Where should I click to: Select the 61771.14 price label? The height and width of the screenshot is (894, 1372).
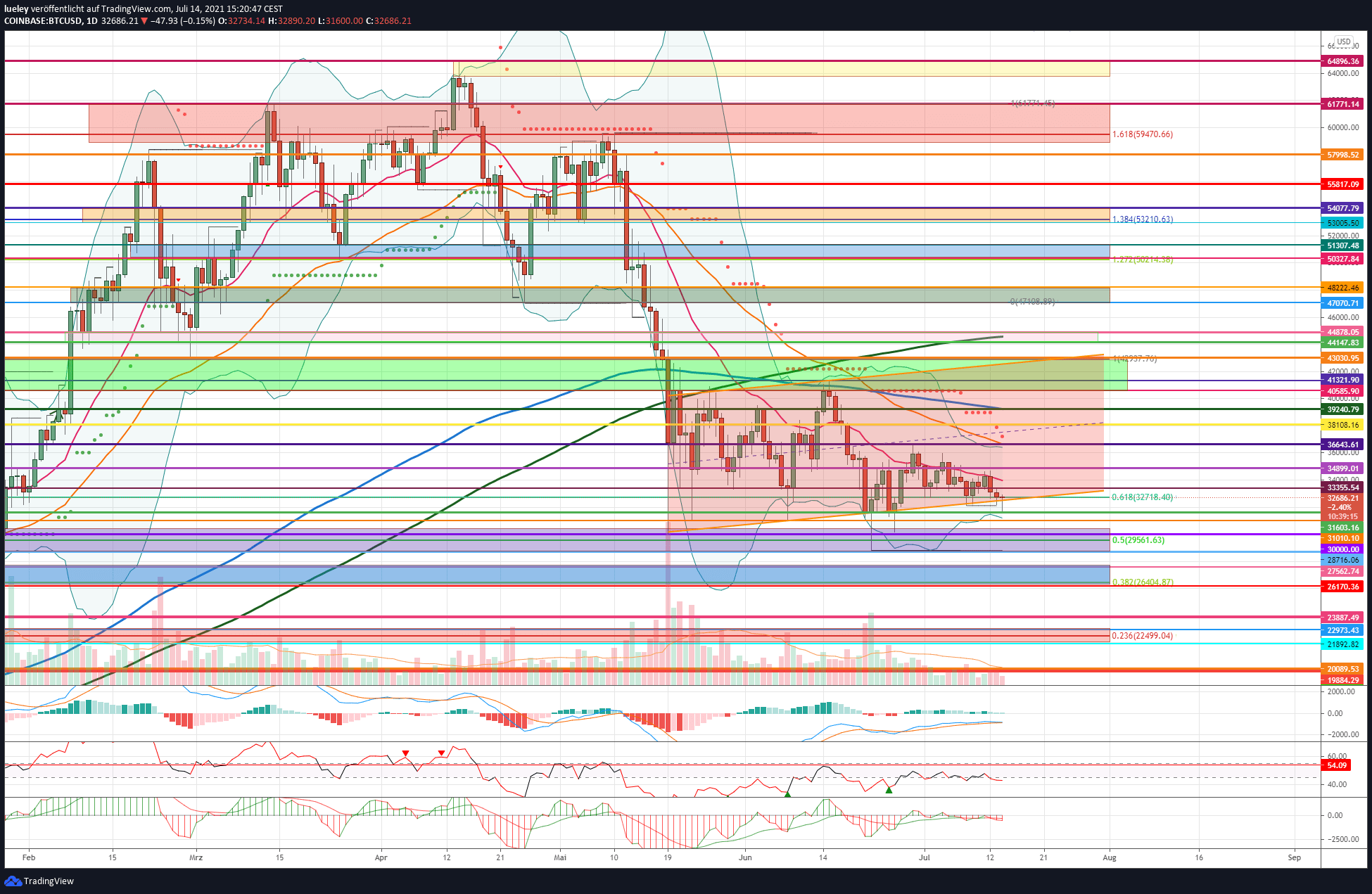coord(1342,103)
